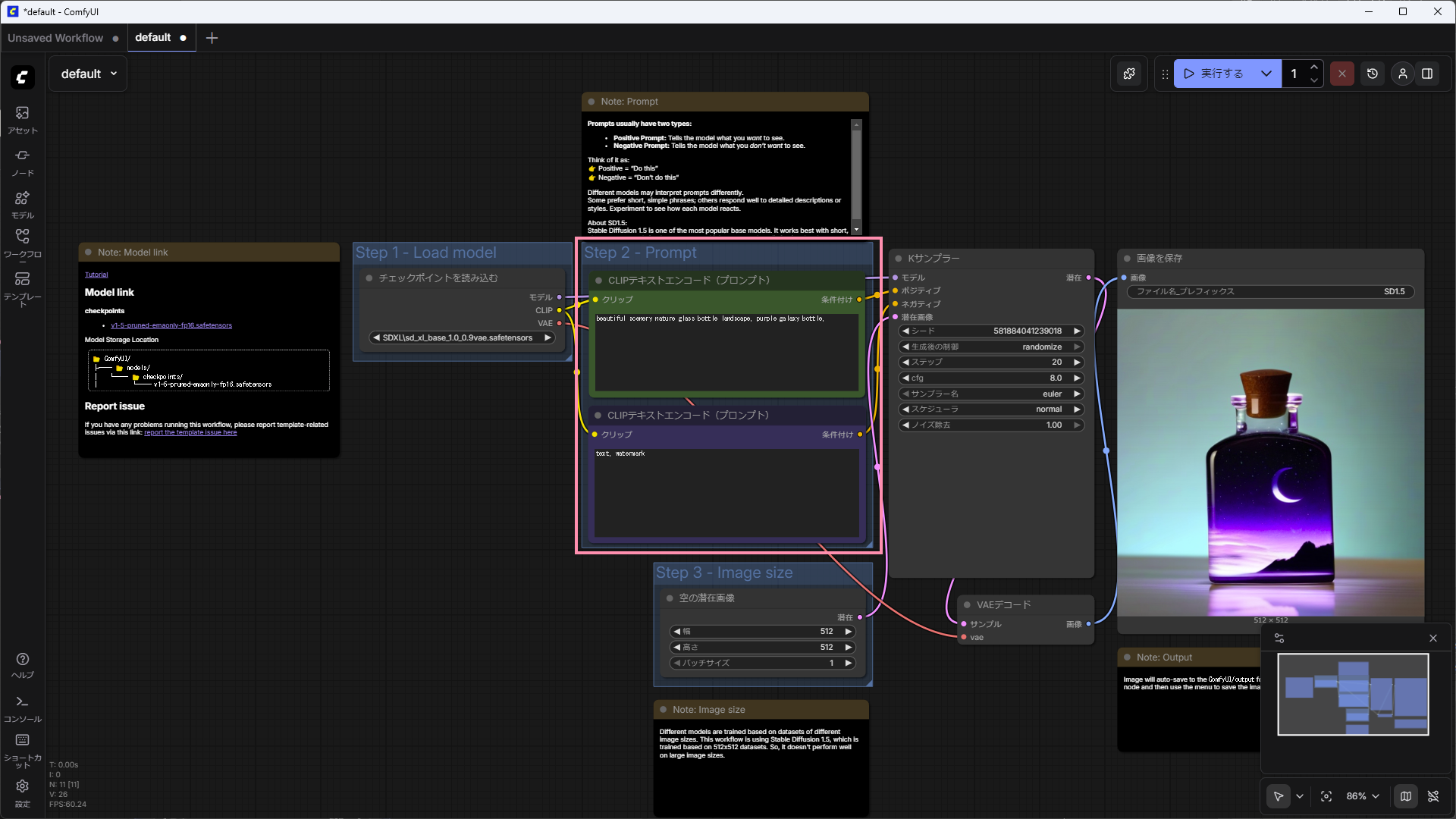Open the queue history clock icon

(x=1372, y=74)
